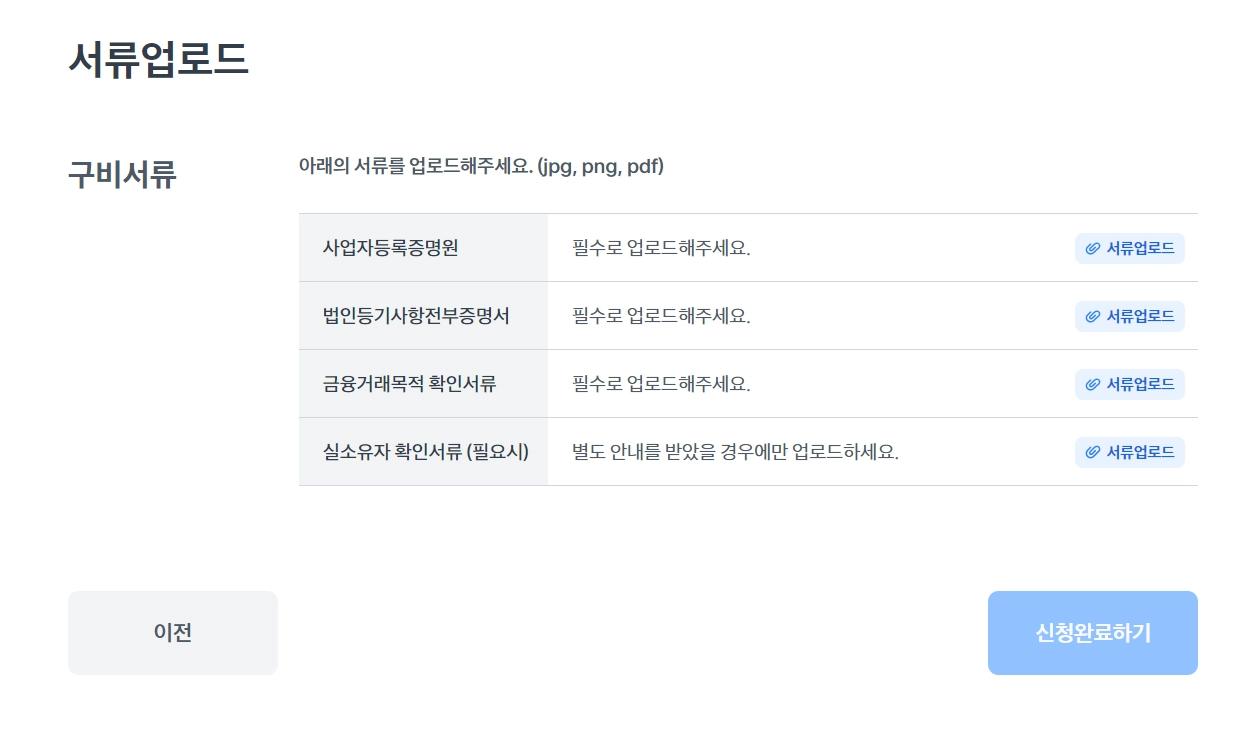Click the 별도 안내를 받았을 경우에만 업로드하세요 note
The height and width of the screenshot is (736, 1242).
click(x=735, y=452)
